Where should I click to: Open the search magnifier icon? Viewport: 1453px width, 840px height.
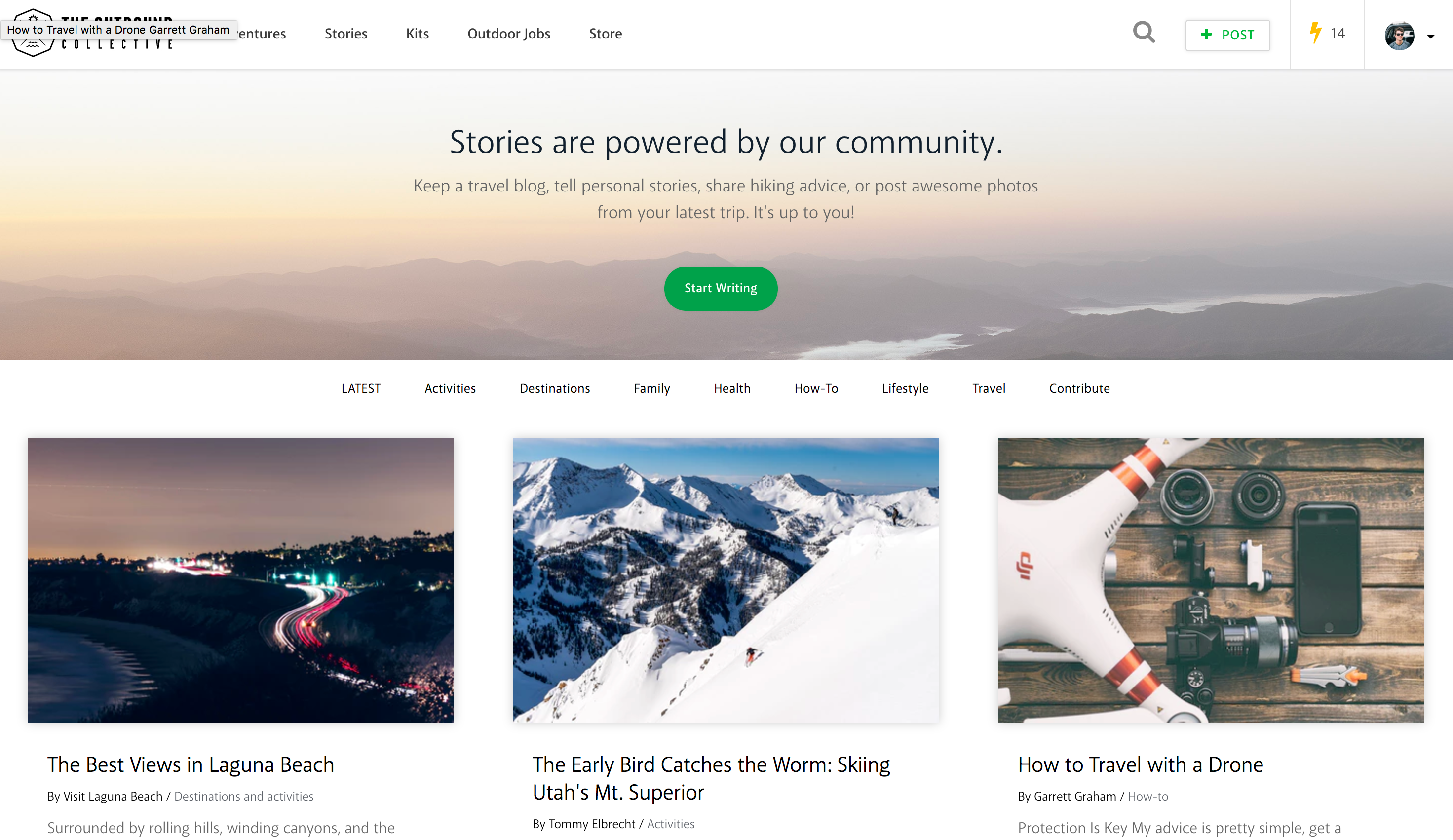(x=1144, y=33)
